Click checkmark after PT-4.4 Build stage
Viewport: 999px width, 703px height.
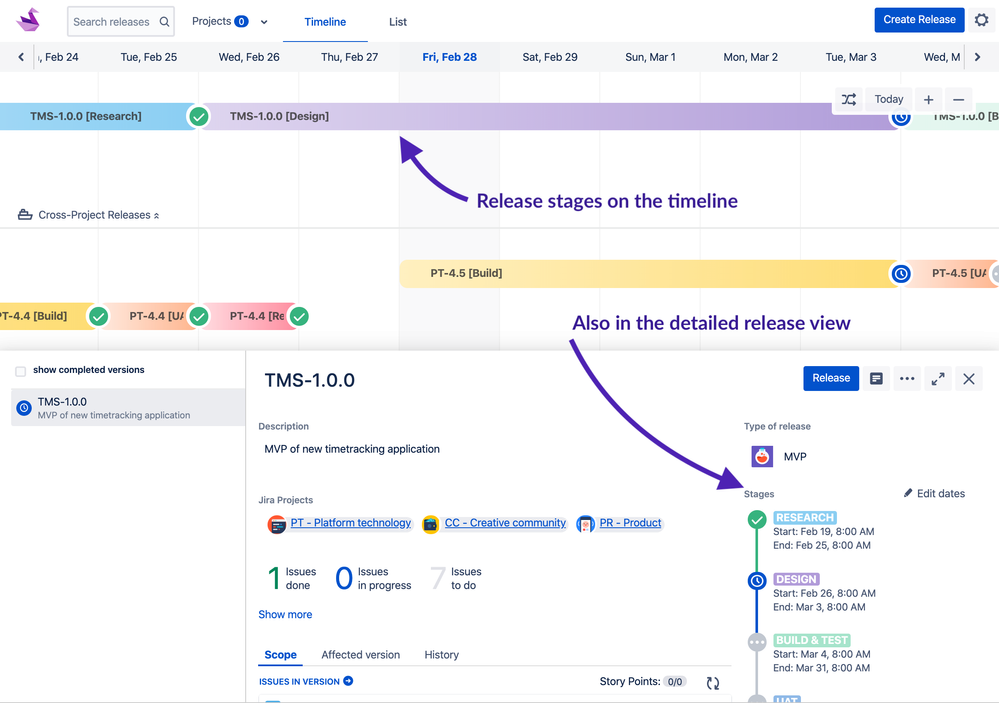point(98,316)
